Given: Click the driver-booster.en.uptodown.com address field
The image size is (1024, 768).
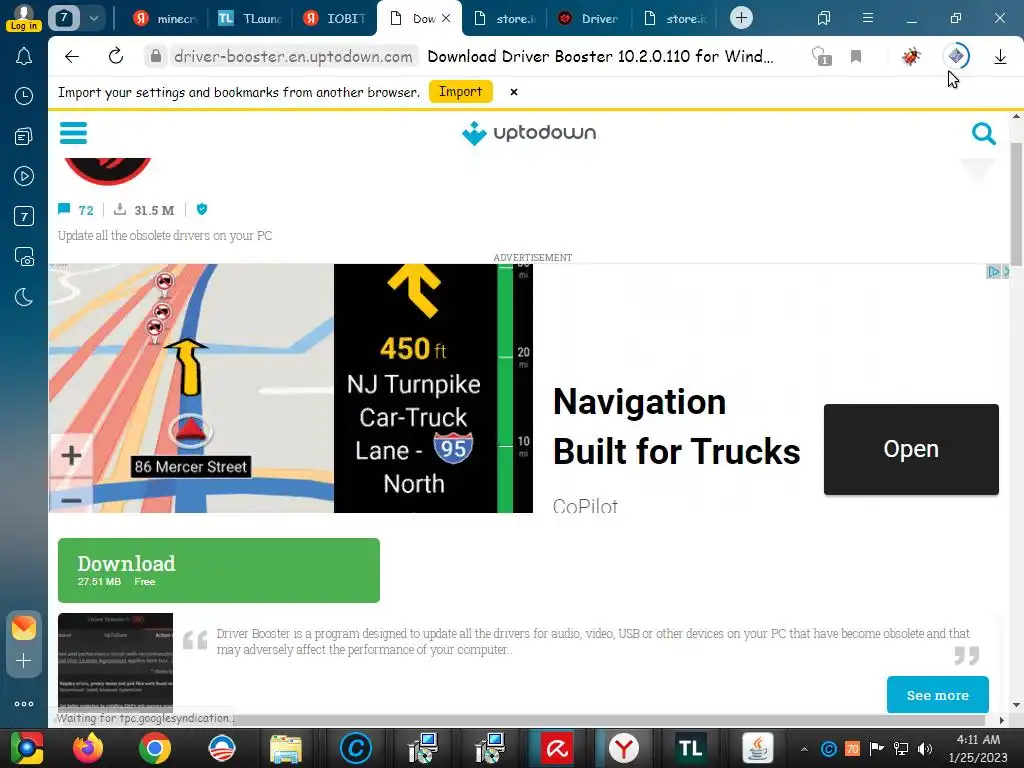Looking at the screenshot, I should pos(293,56).
